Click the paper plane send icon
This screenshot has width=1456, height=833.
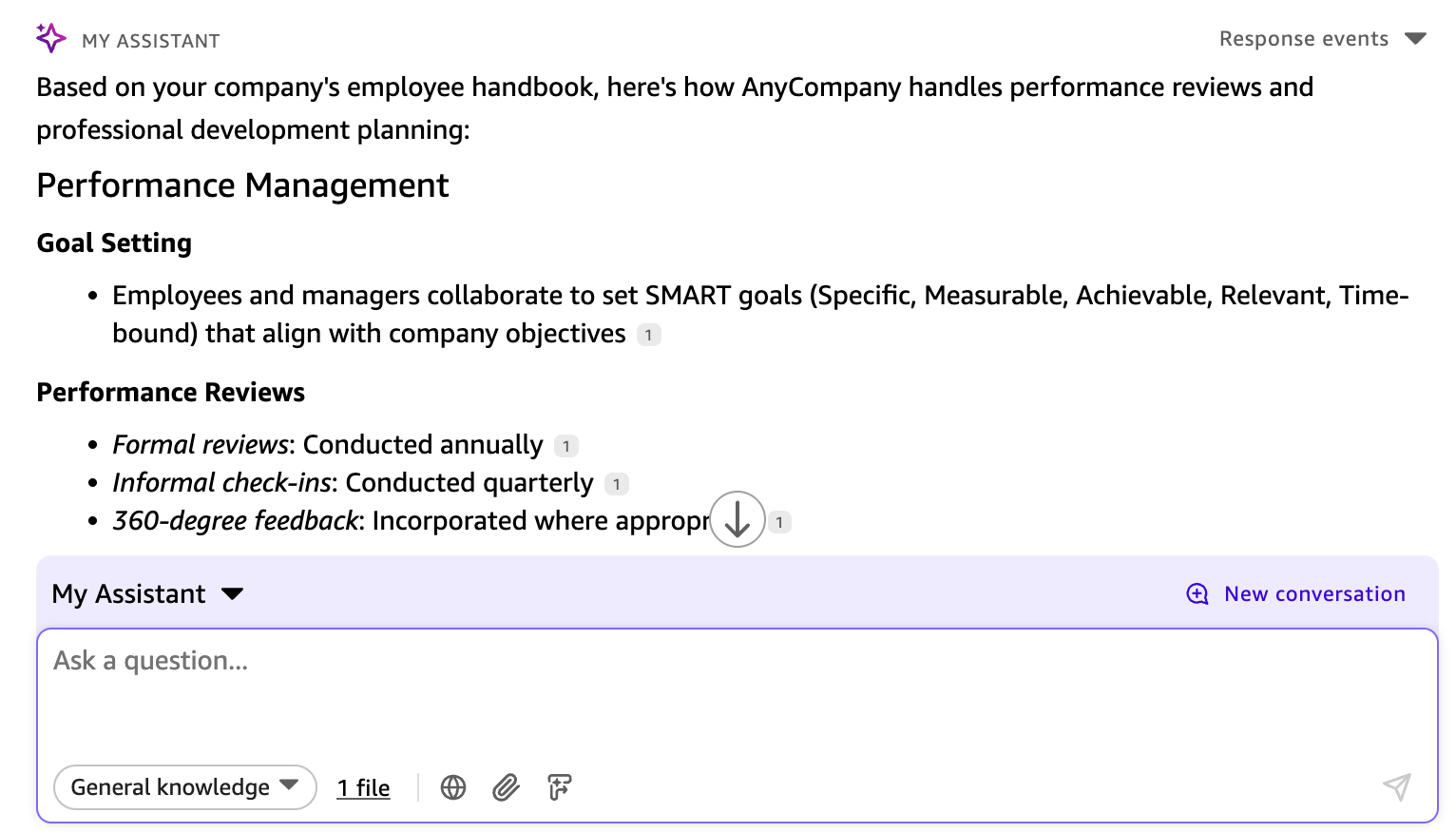click(x=1396, y=786)
